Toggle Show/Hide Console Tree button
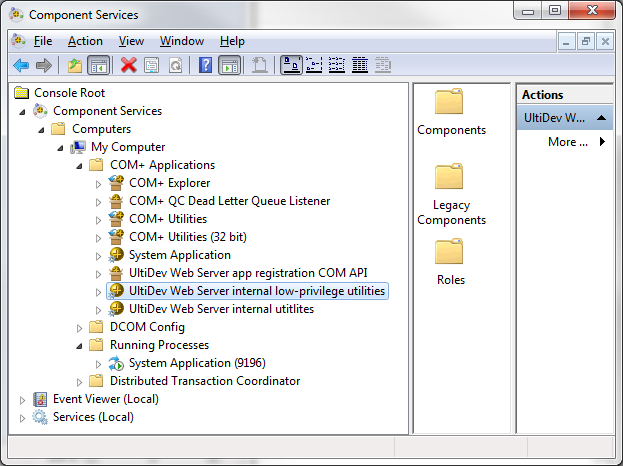This screenshot has height=466, width=623. [99, 65]
